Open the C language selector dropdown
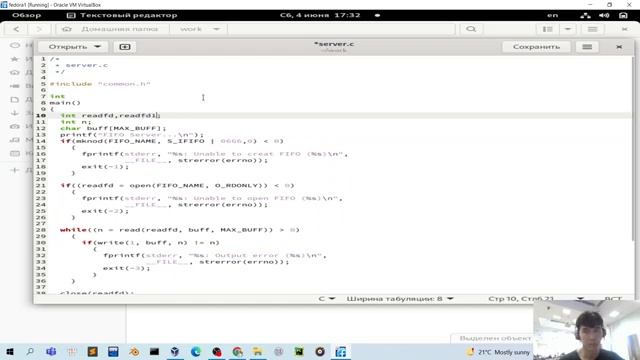Screen dimensions: 640x360 (x=327, y=299)
